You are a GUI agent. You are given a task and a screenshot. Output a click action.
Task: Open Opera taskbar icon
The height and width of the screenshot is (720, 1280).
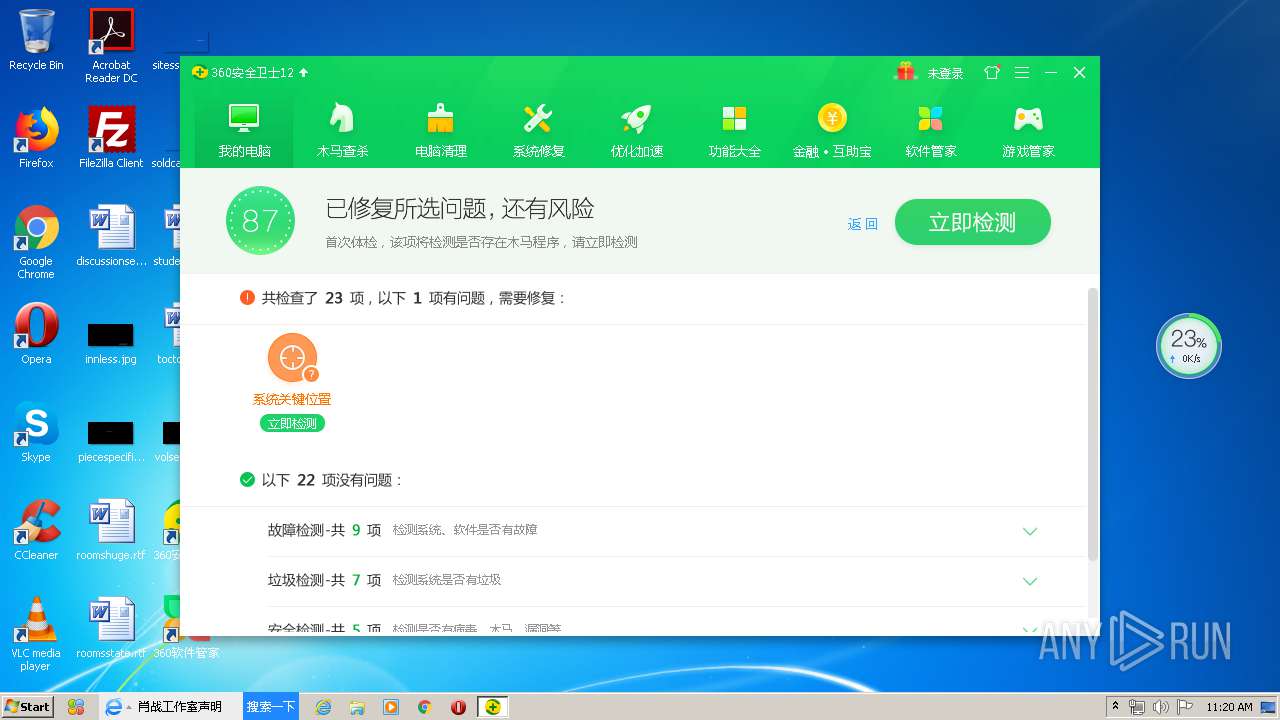click(x=458, y=707)
